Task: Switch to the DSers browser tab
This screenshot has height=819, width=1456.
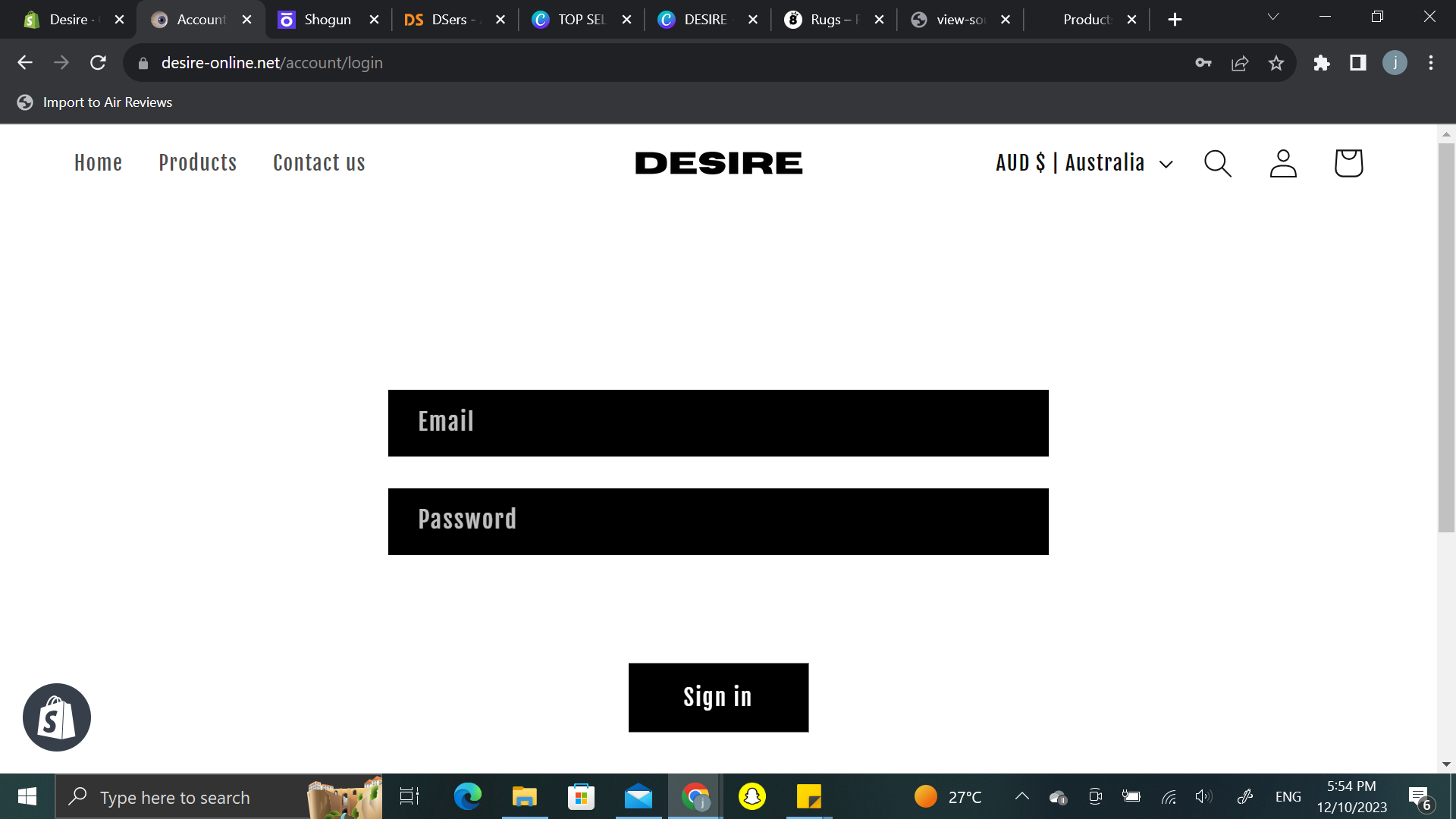Action: [x=452, y=20]
